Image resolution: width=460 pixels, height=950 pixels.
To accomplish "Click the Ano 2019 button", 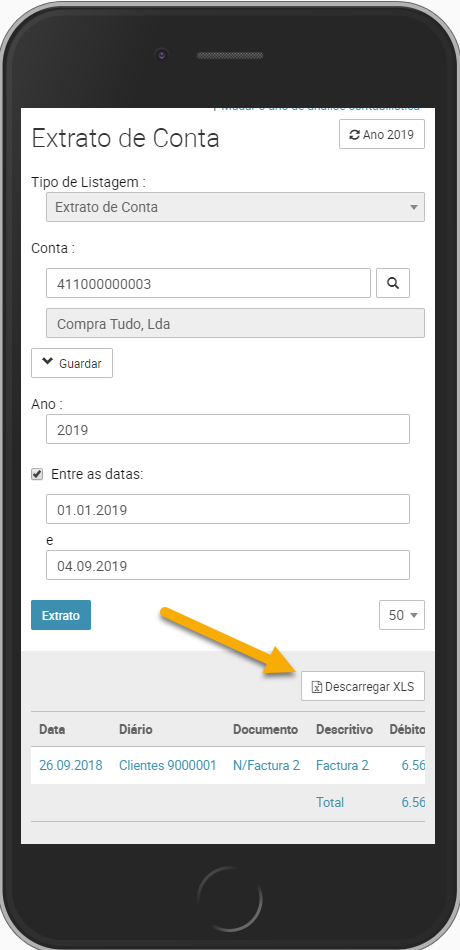I will pyautogui.click(x=382, y=135).
